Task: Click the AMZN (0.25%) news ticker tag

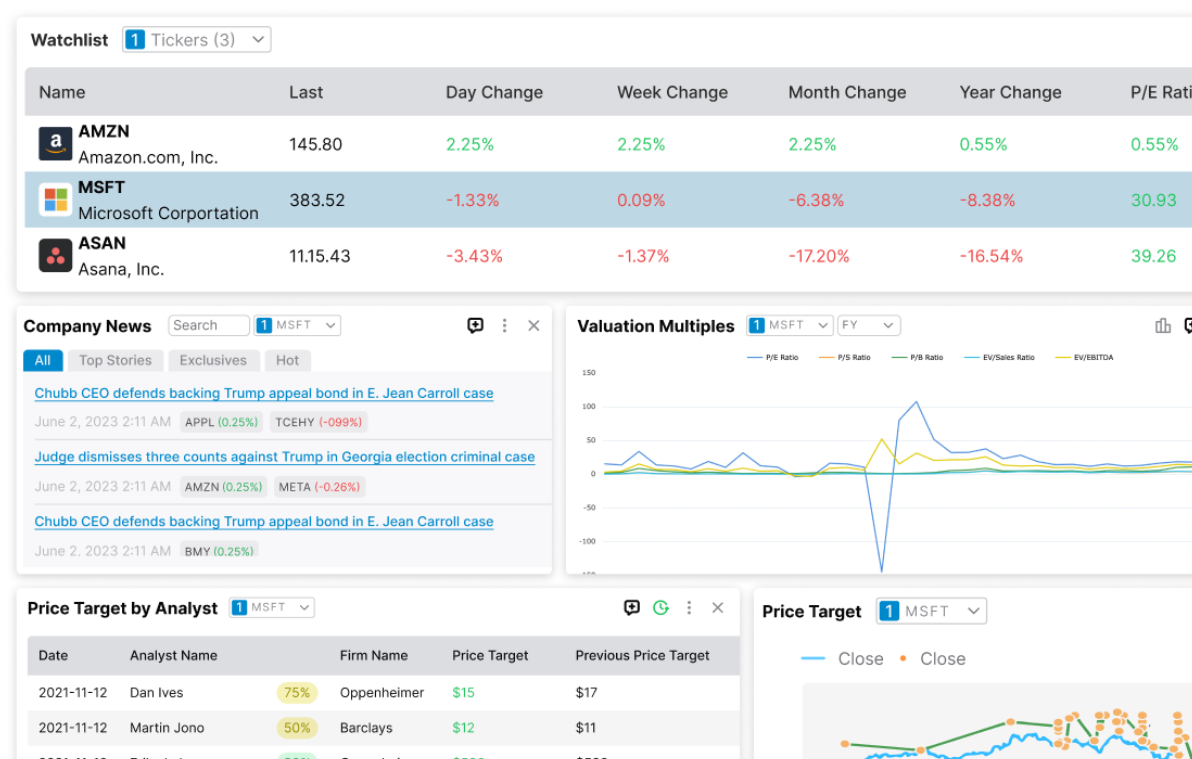Action: click(224, 487)
